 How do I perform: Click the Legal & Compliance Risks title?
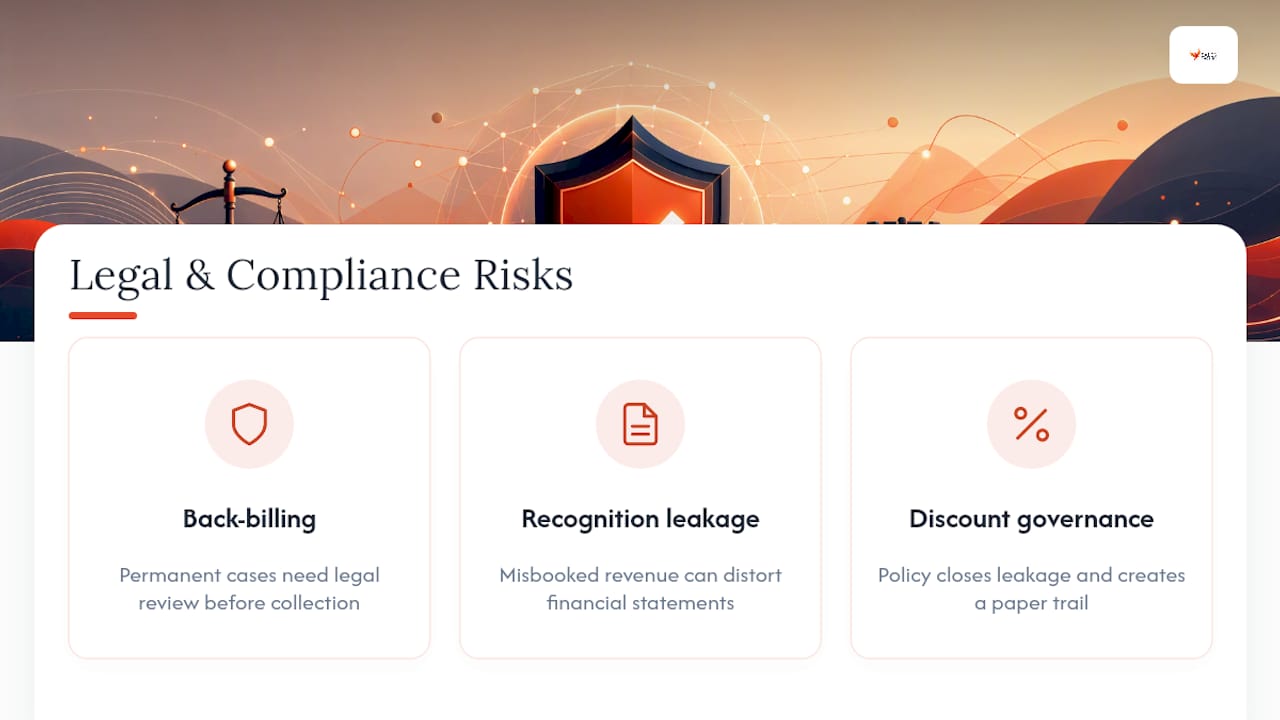[x=321, y=276]
